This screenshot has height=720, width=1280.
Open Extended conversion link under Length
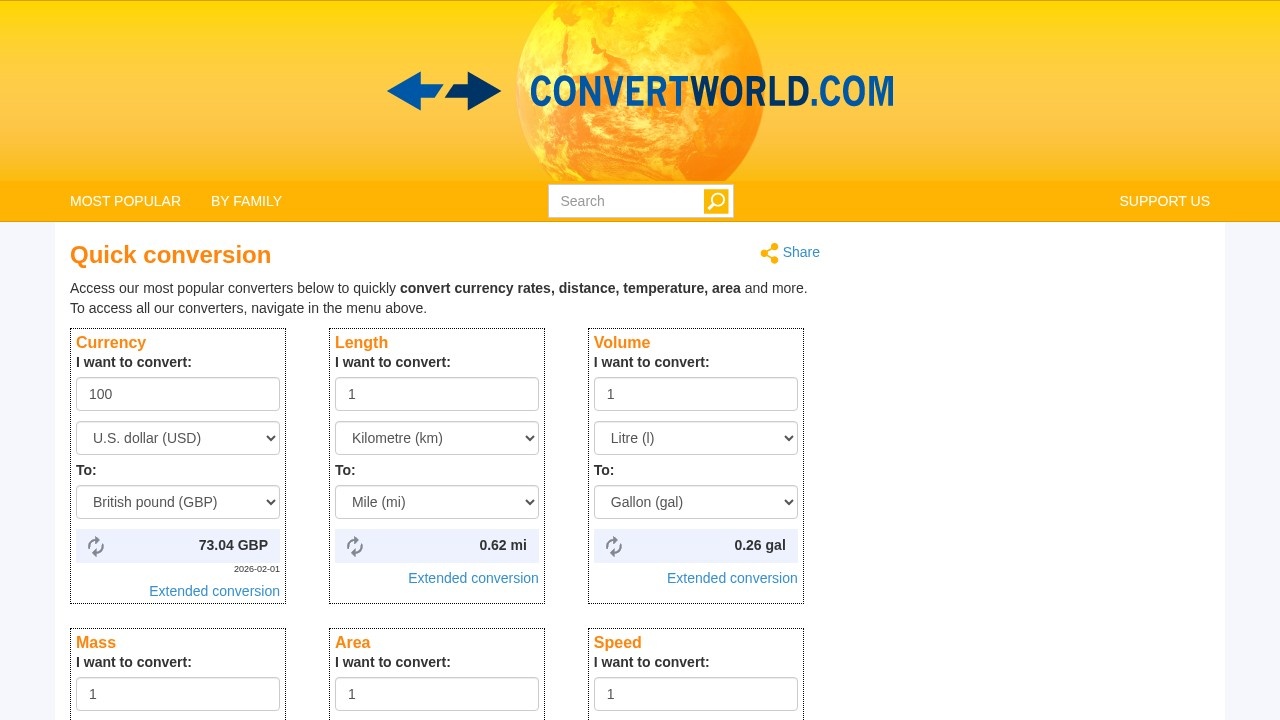[473, 578]
